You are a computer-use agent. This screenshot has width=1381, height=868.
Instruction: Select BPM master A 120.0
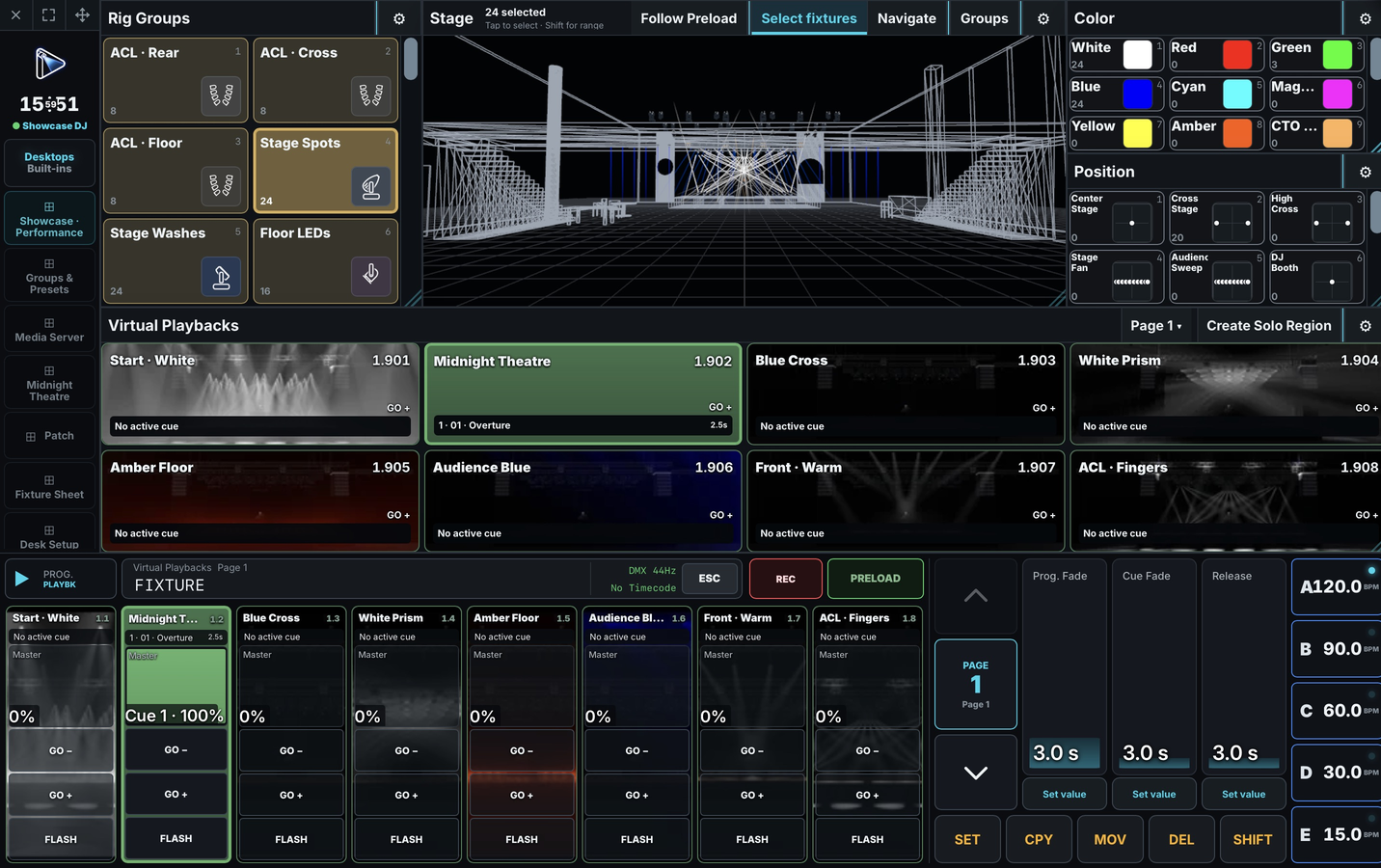tap(1337, 586)
